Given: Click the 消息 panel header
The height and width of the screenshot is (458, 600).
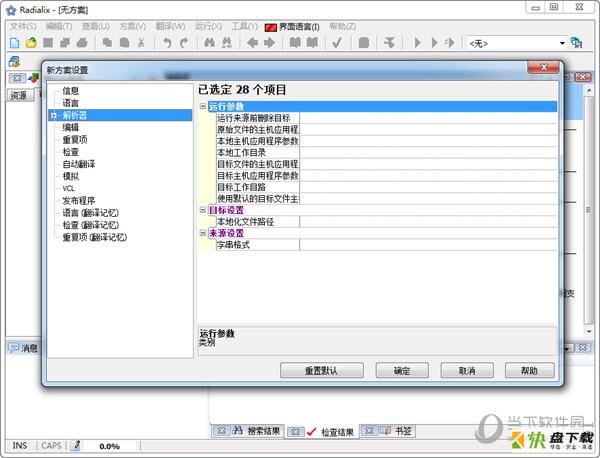Looking at the screenshot, I should coord(24,348).
